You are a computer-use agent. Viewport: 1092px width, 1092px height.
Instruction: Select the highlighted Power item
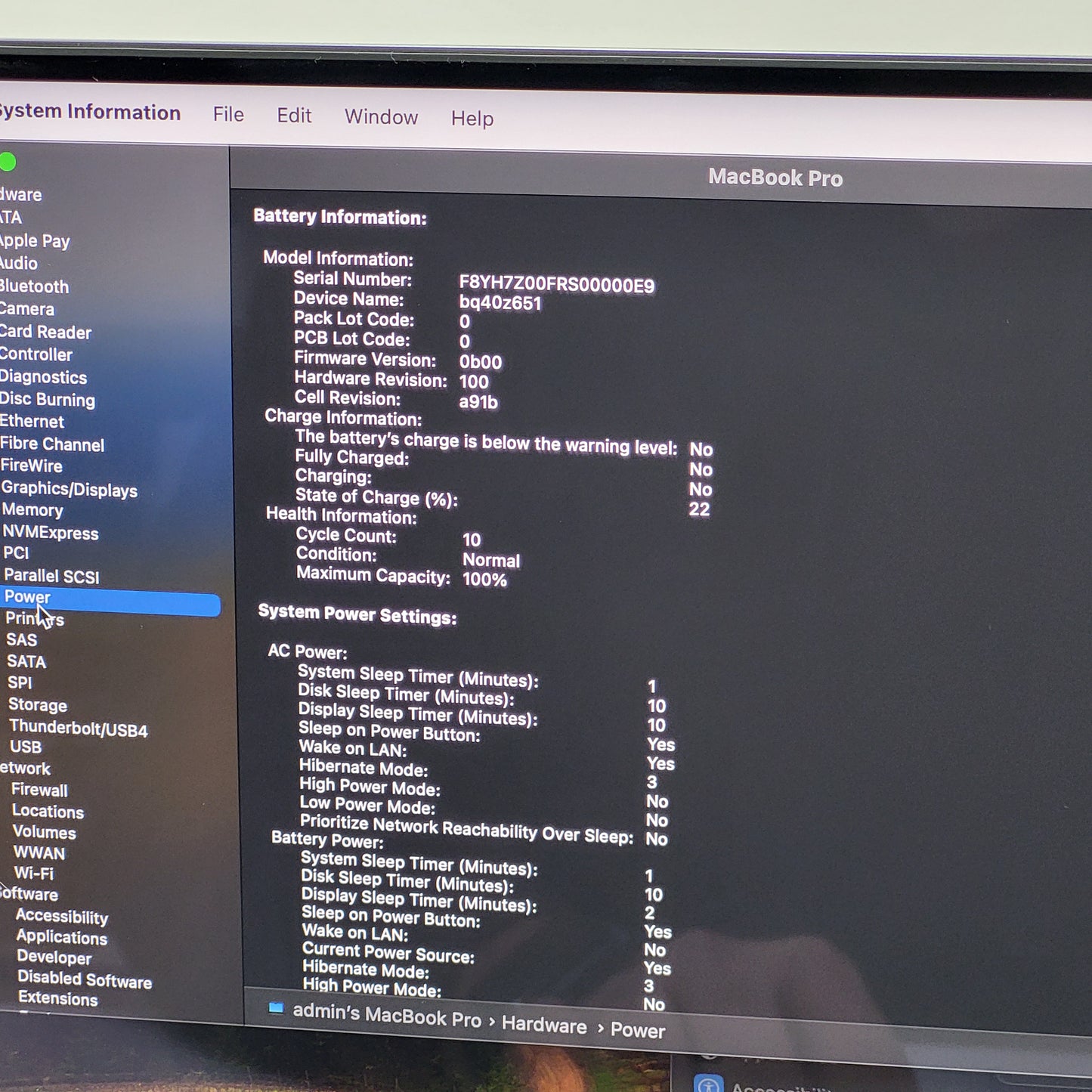[x=110, y=603]
